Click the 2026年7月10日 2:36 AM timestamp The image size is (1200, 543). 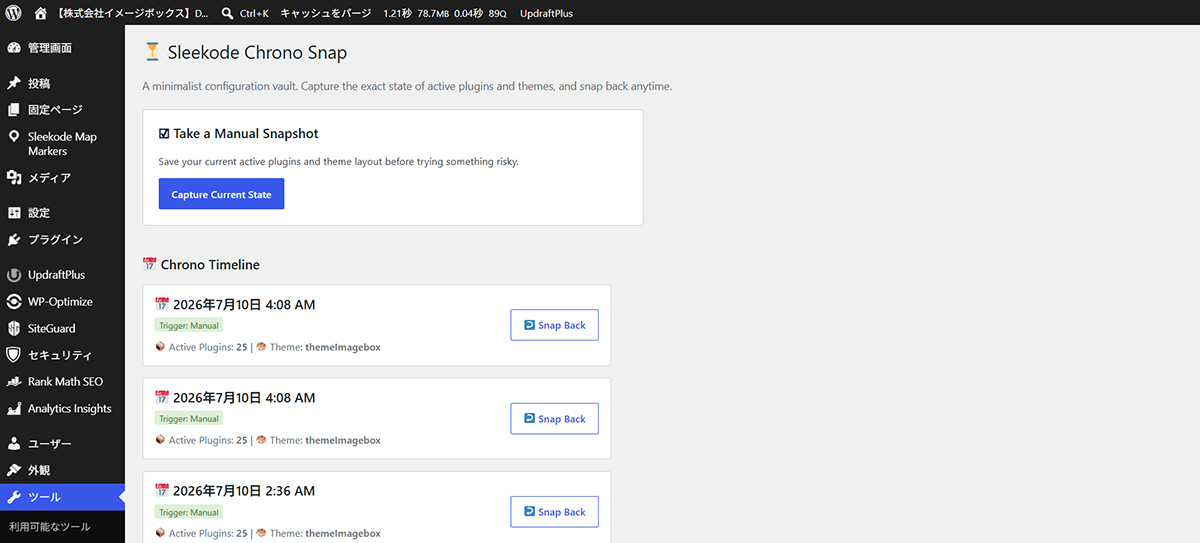point(244,491)
